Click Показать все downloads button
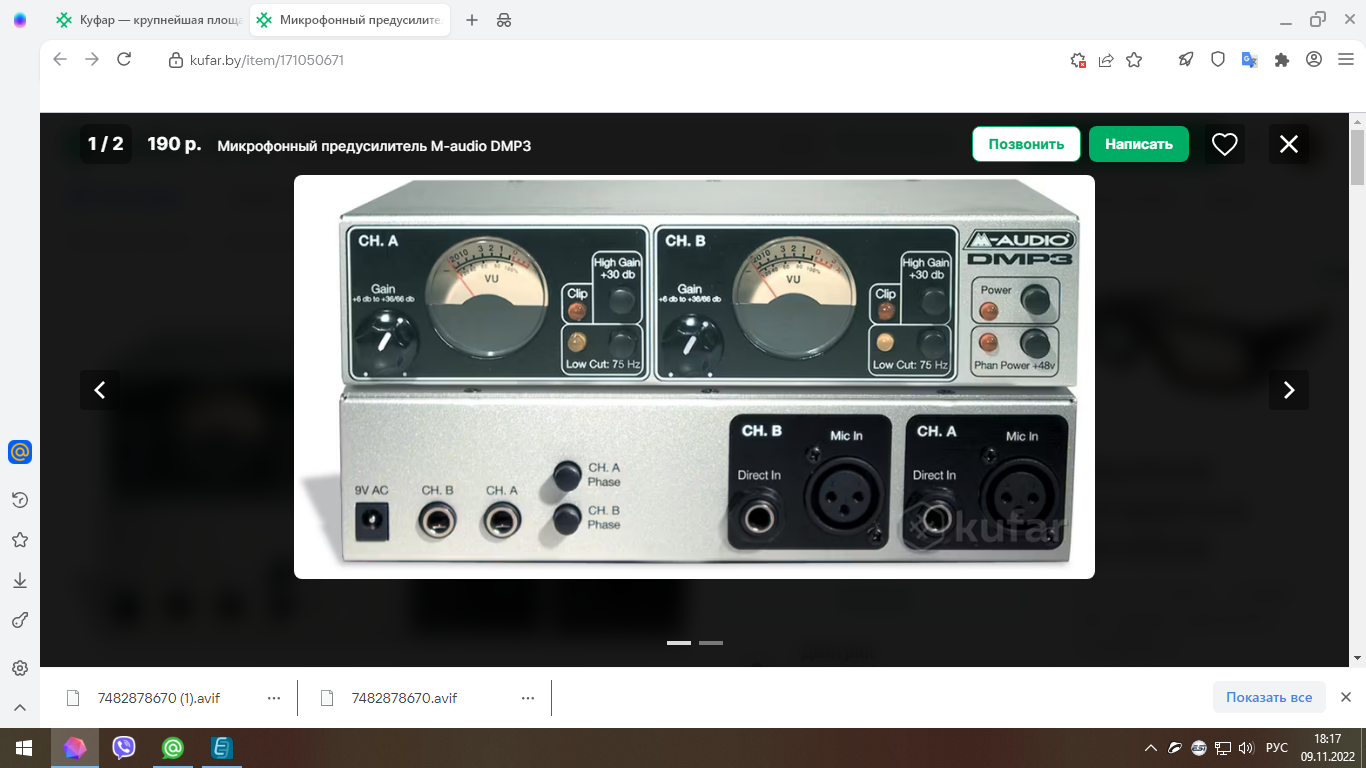The width and height of the screenshot is (1366, 768). [x=1268, y=697]
